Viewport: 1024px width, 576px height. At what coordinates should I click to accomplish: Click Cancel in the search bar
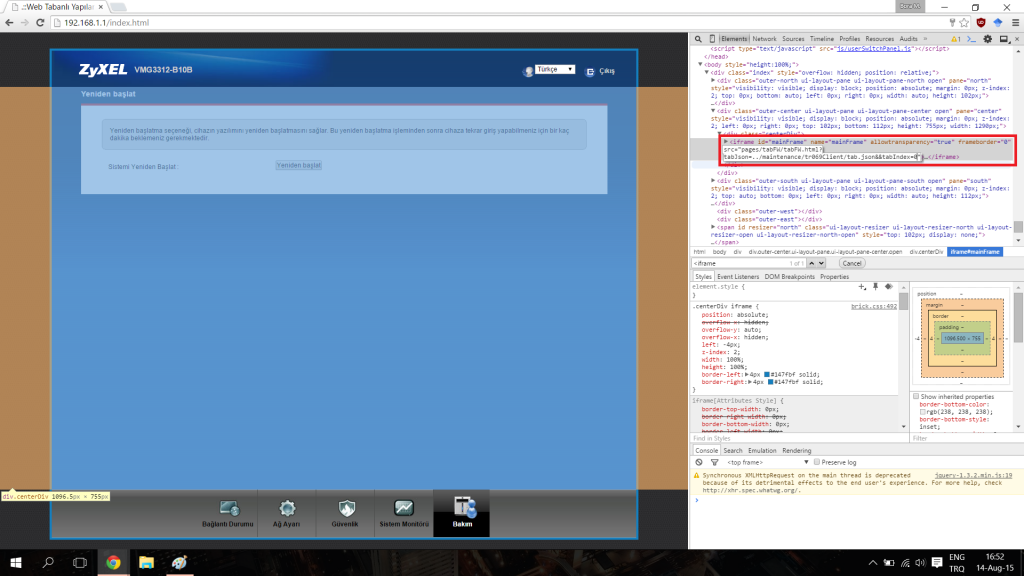[x=851, y=263]
